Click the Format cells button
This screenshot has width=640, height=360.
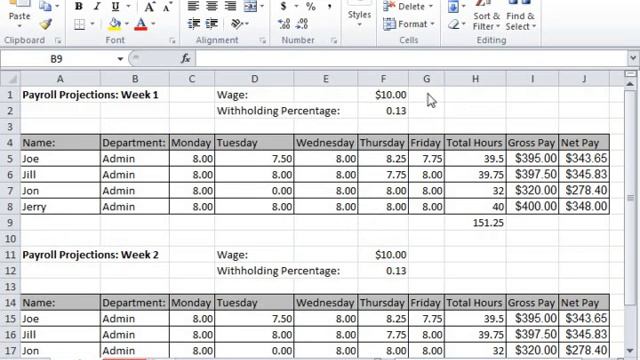(x=409, y=24)
